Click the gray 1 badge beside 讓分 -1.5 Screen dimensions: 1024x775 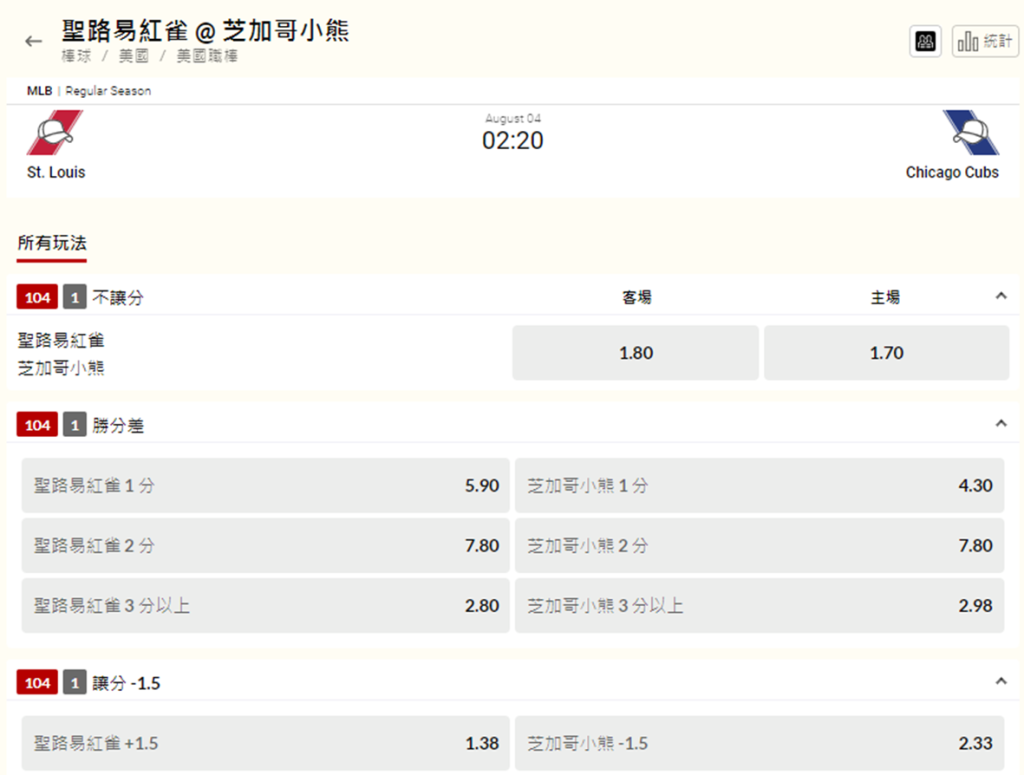(x=74, y=683)
